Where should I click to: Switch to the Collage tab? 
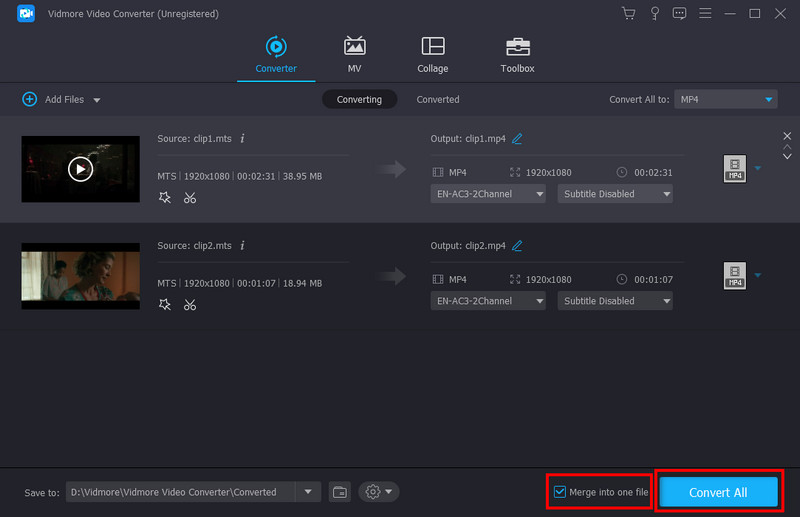[x=433, y=54]
